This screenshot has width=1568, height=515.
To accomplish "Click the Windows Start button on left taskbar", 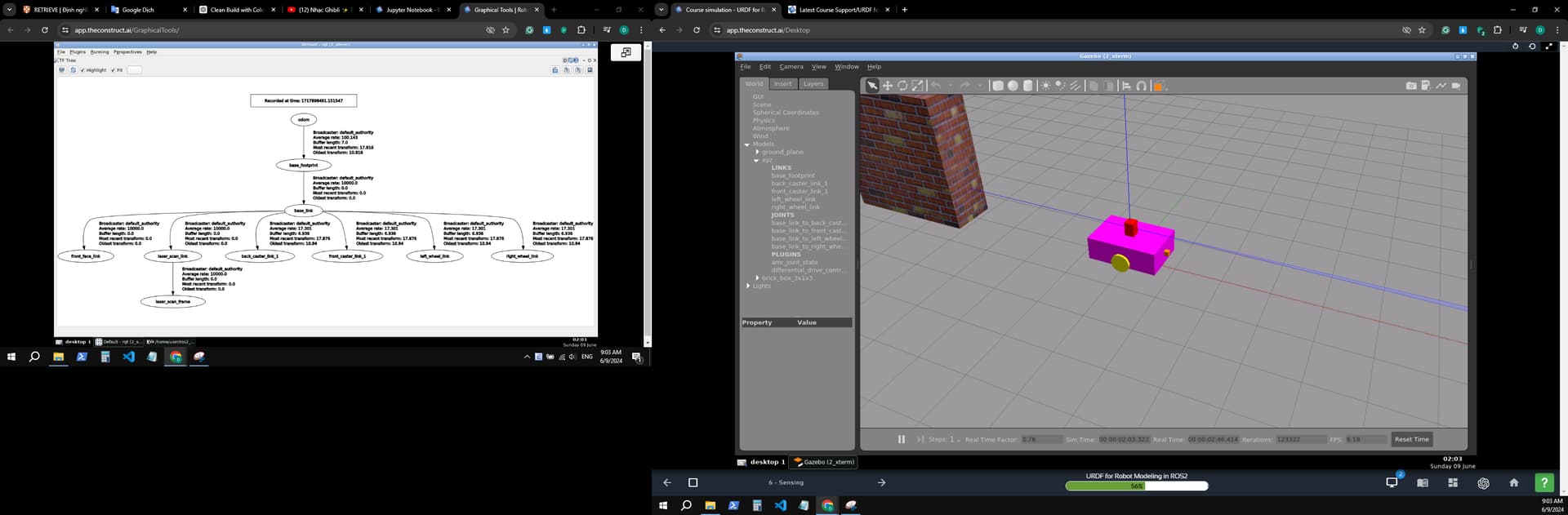I will pos(11,357).
